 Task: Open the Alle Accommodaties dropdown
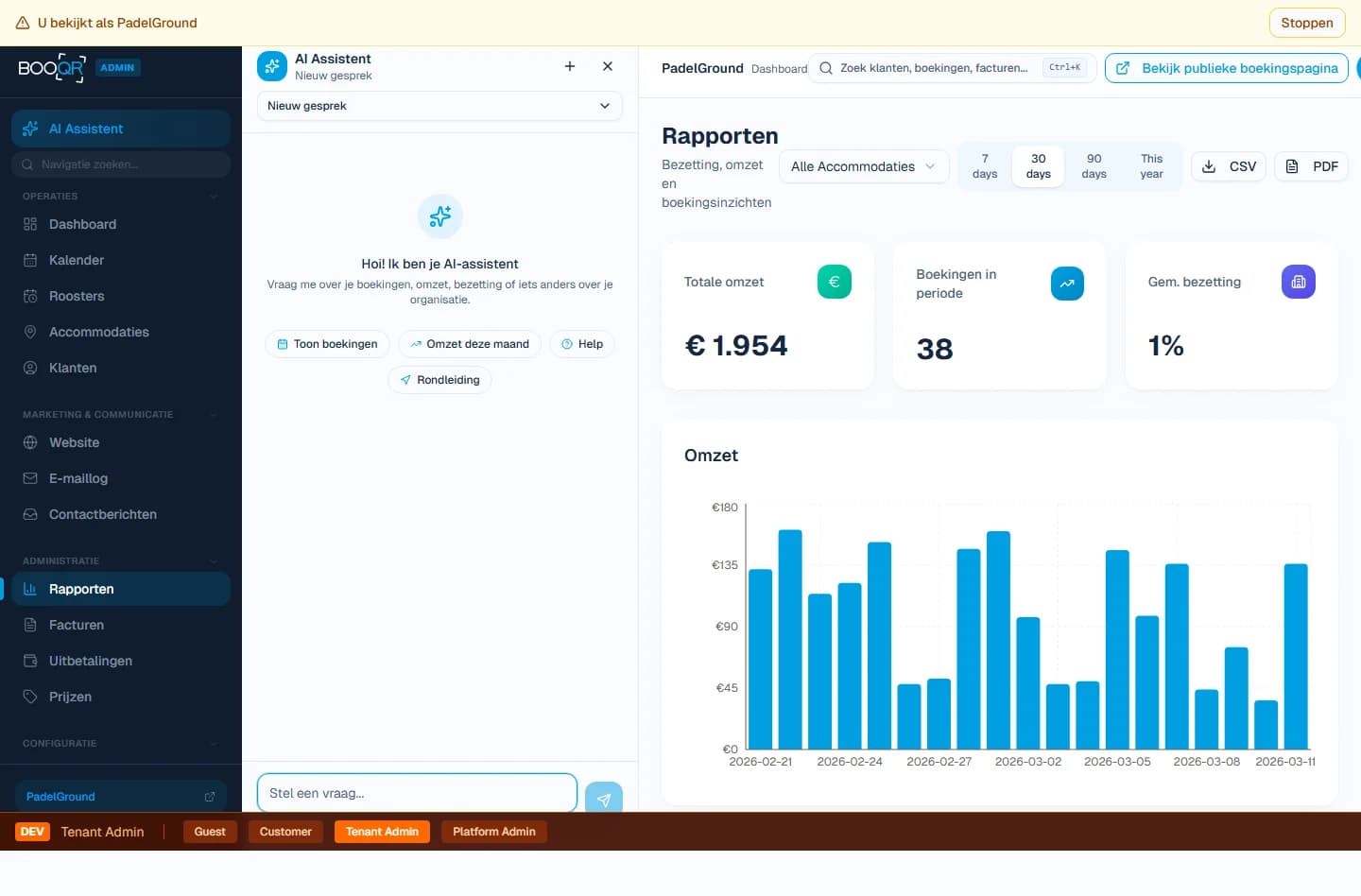(862, 166)
